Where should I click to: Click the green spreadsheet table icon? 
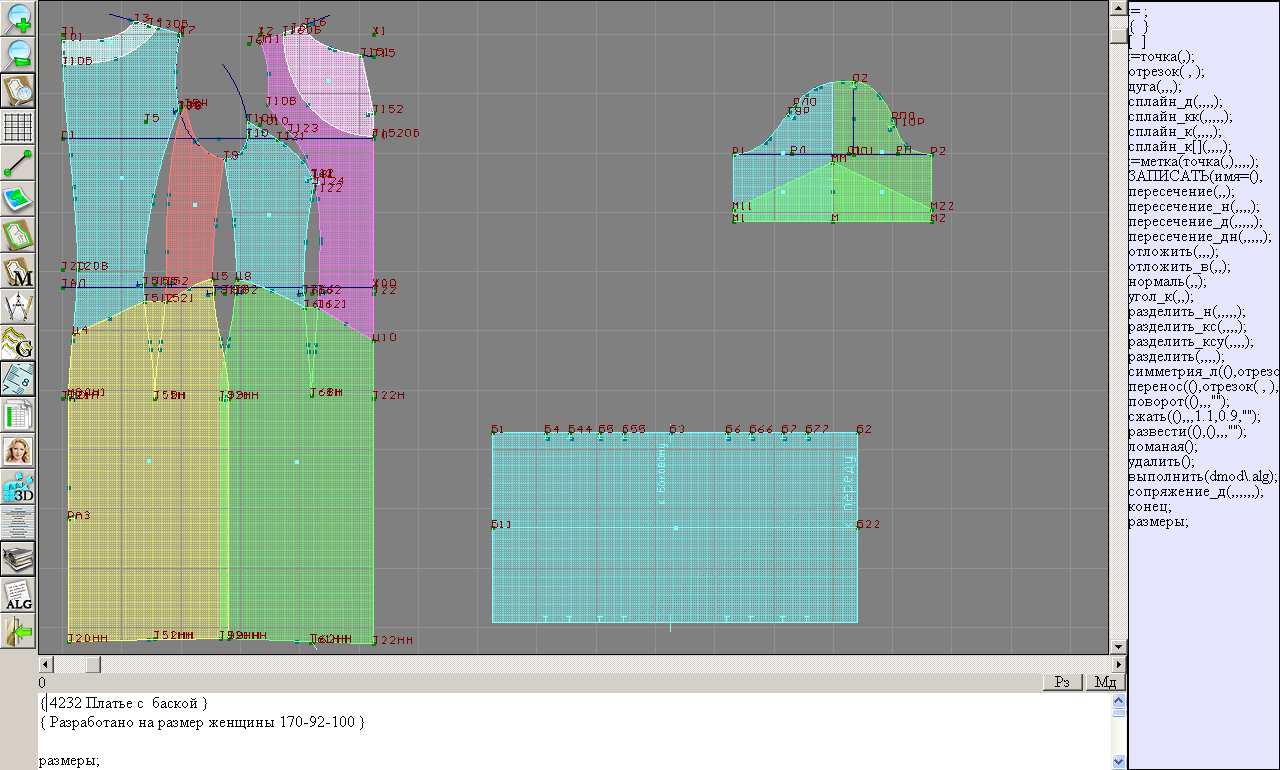(19, 415)
